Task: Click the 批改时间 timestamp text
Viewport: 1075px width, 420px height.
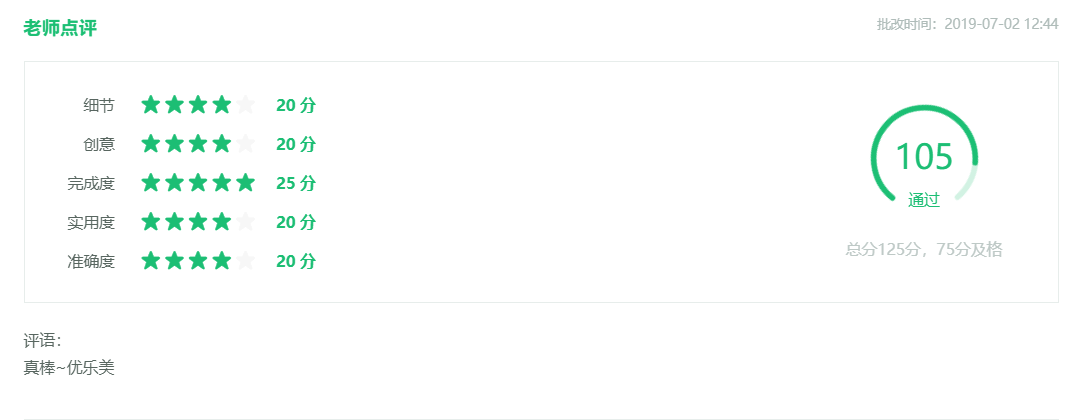Action: [x=967, y=24]
